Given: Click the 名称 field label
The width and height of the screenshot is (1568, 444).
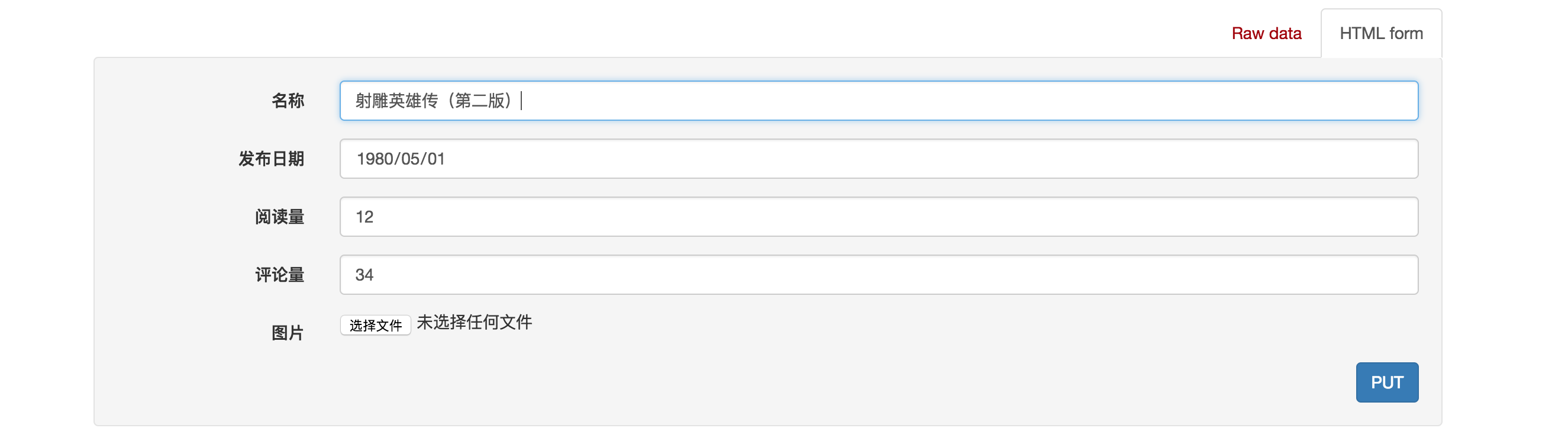Looking at the screenshot, I should click(x=288, y=101).
